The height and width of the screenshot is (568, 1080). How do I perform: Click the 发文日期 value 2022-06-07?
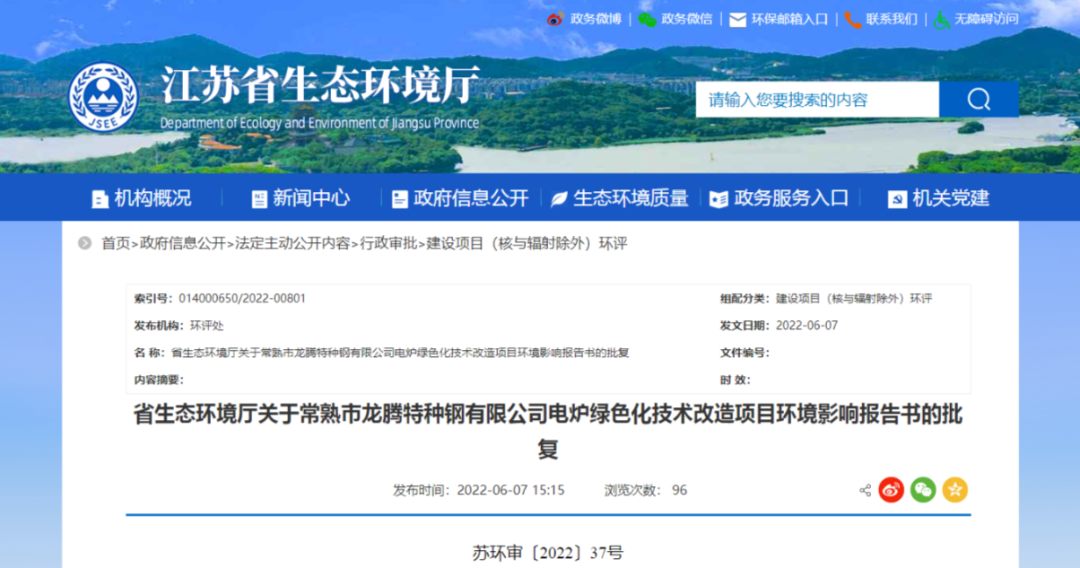point(807,326)
